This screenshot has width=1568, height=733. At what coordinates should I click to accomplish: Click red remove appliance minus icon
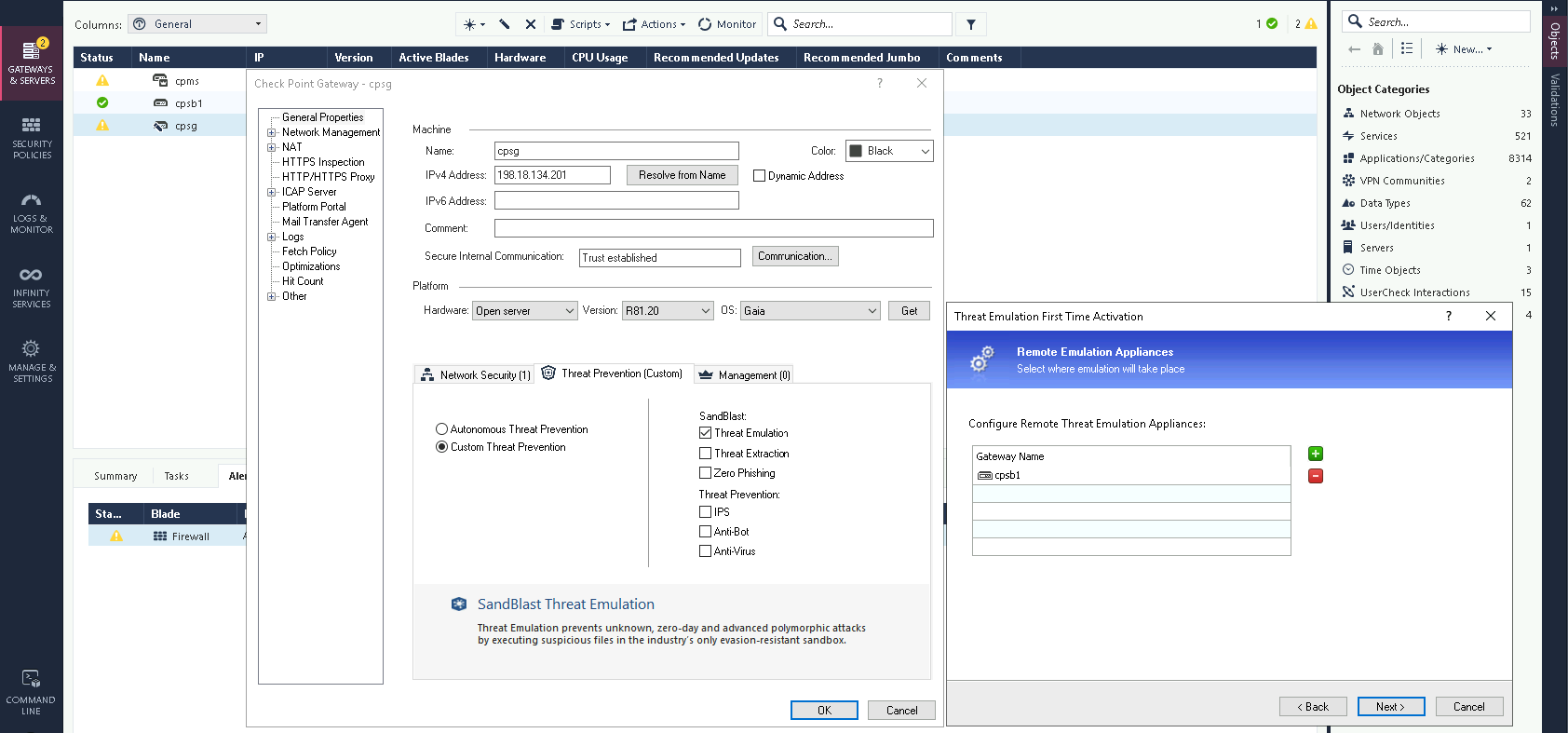click(x=1316, y=476)
